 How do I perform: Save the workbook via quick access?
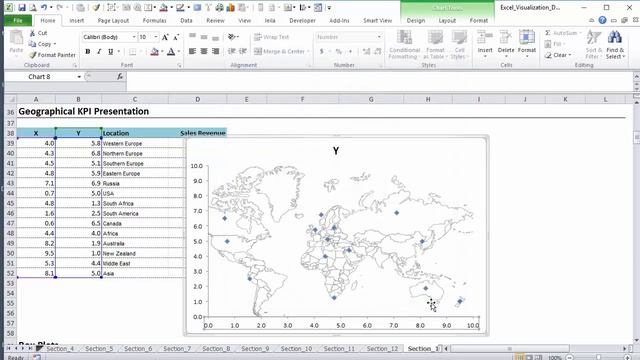(22, 7)
